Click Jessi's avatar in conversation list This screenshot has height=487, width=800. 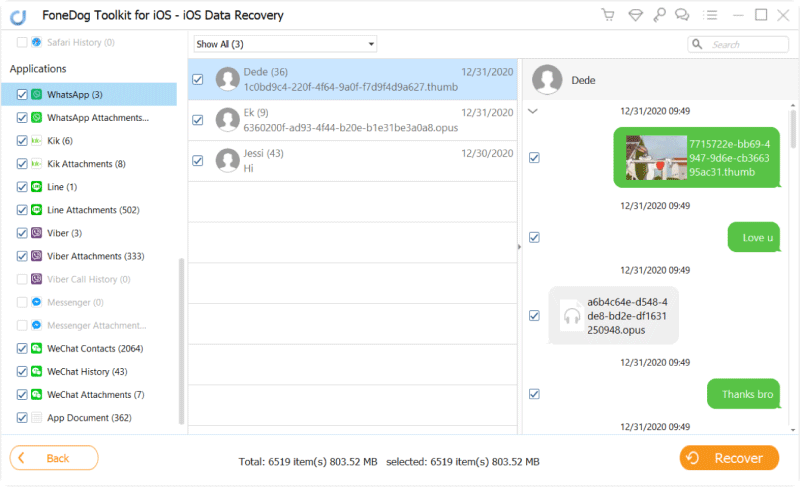tap(228, 161)
